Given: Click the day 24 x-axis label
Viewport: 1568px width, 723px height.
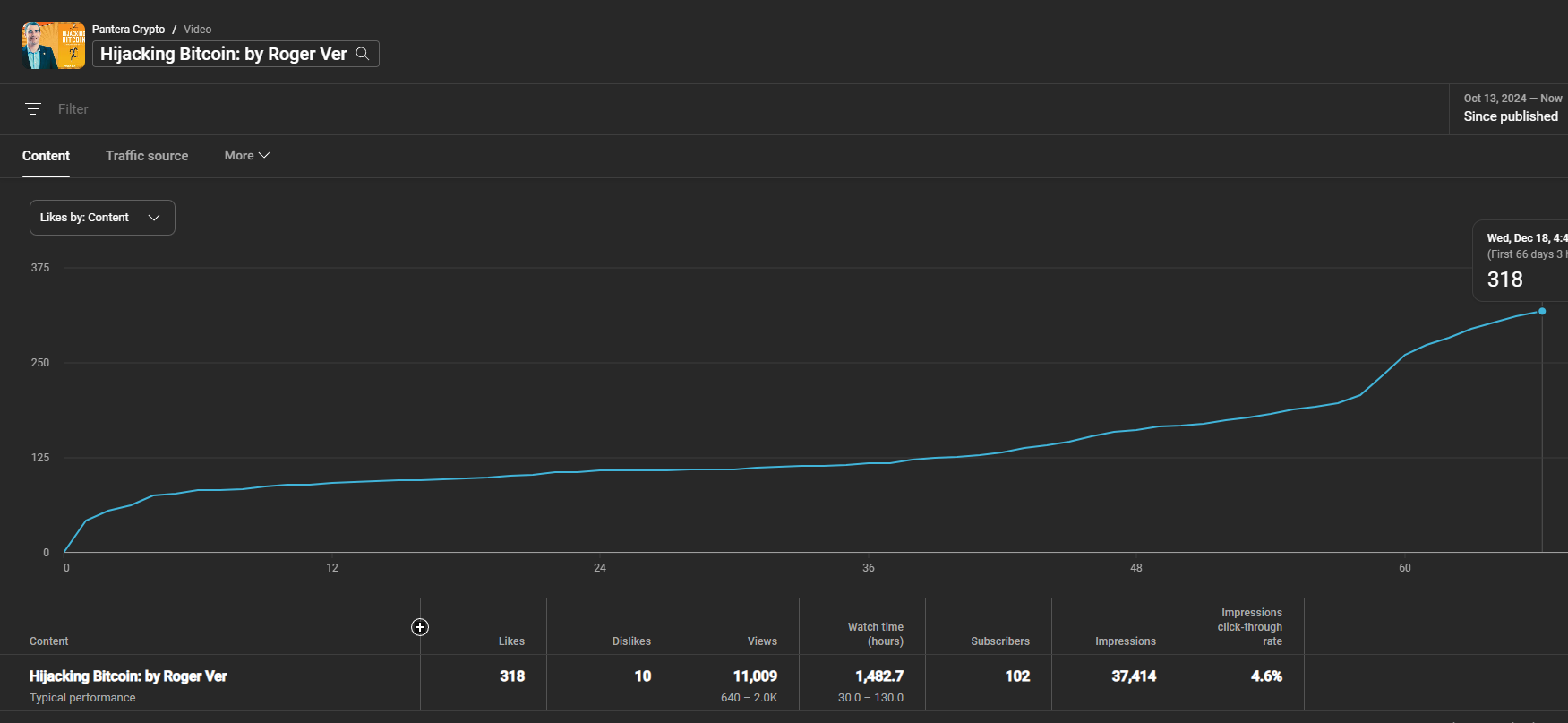Looking at the screenshot, I should click(600, 568).
